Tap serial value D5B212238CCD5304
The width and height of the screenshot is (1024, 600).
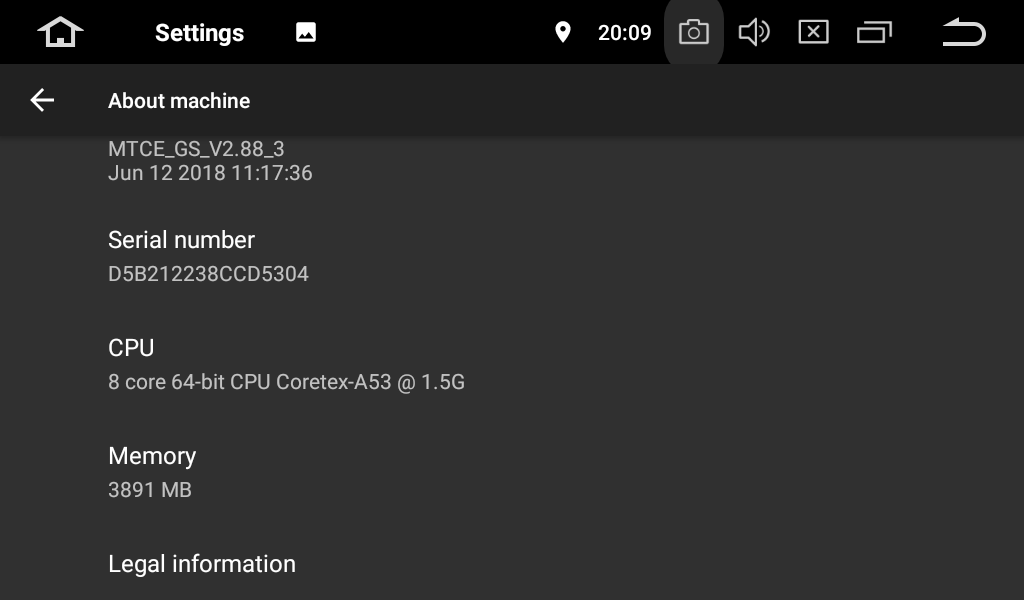[208, 274]
